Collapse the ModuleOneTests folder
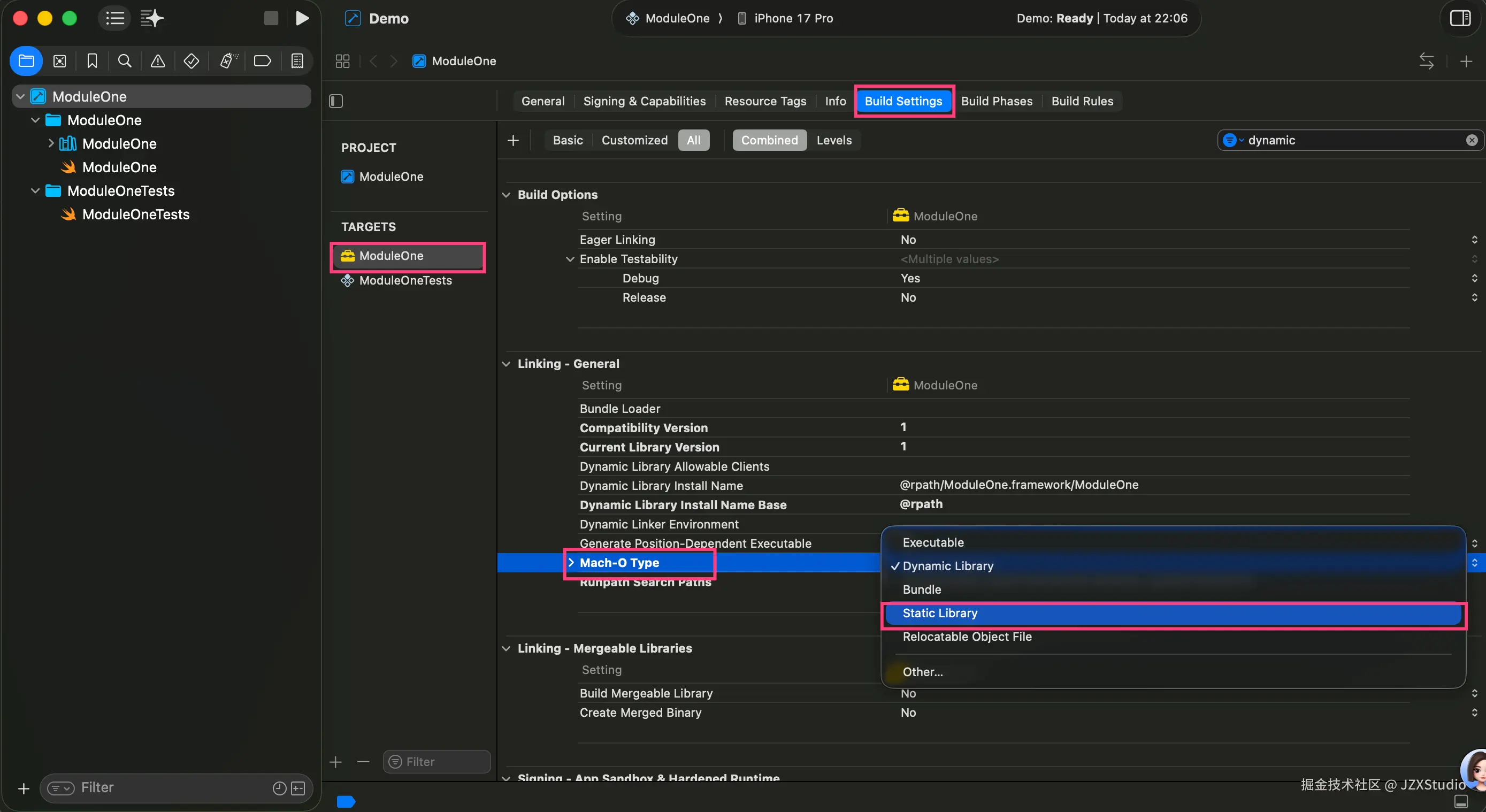The width and height of the screenshot is (1486, 812). (35, 191)
